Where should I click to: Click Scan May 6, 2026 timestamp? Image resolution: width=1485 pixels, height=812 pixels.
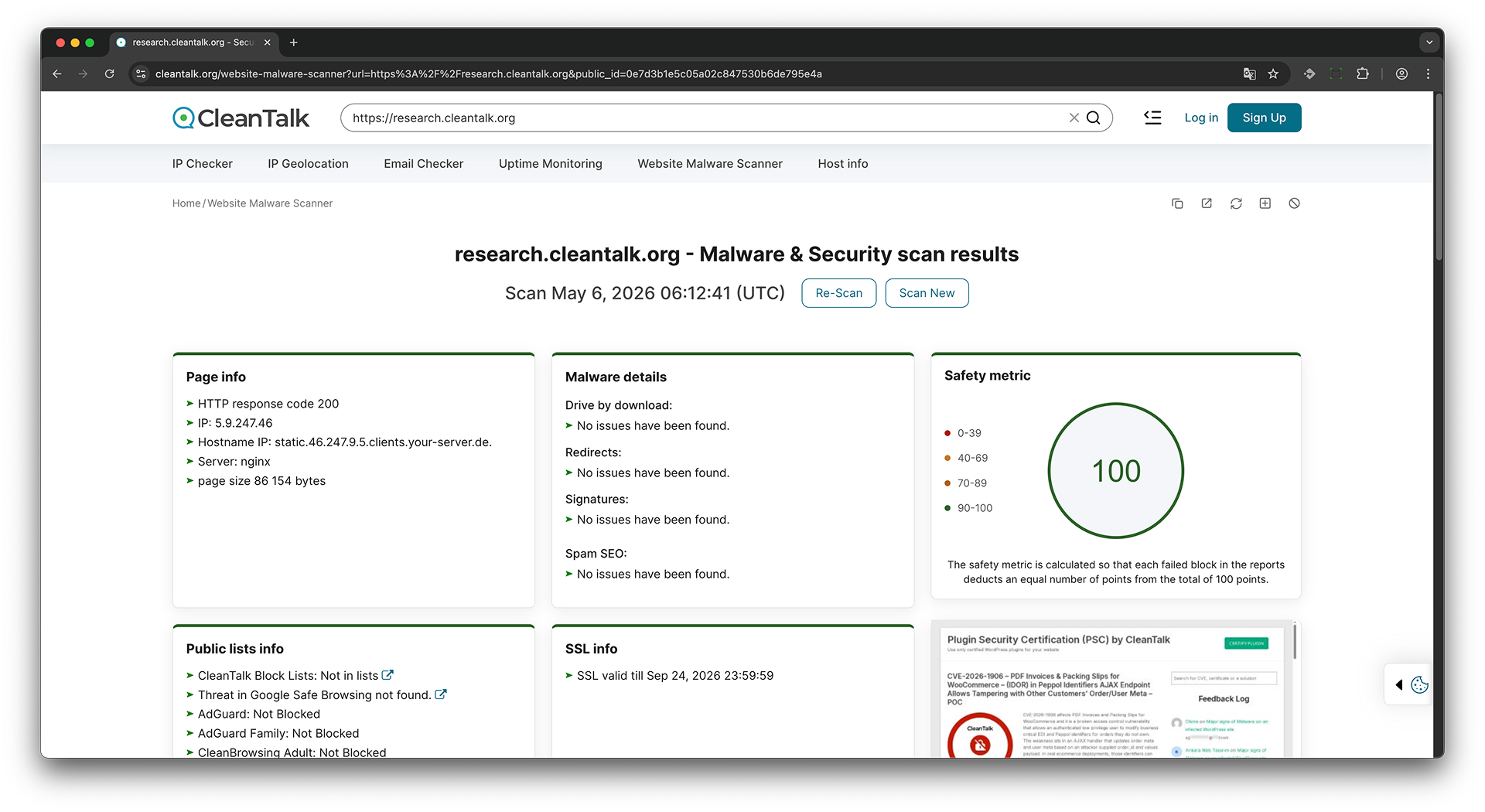coord(645,293)
